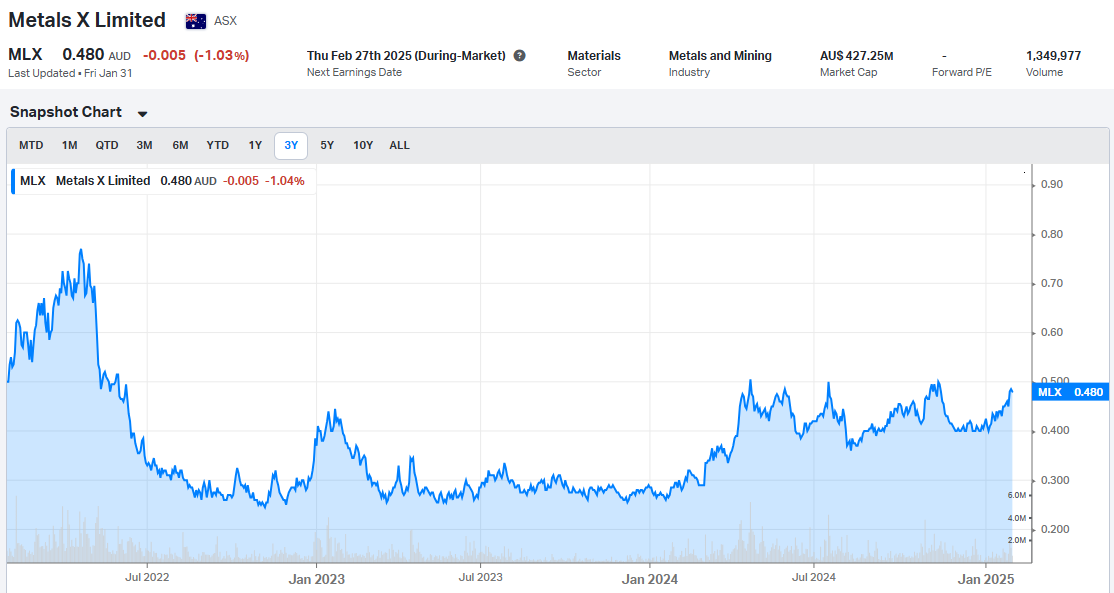The height and width of the screenshot is (593, 1114).
Task: Click the active 3Y range tab
Action: click(291, 146)
